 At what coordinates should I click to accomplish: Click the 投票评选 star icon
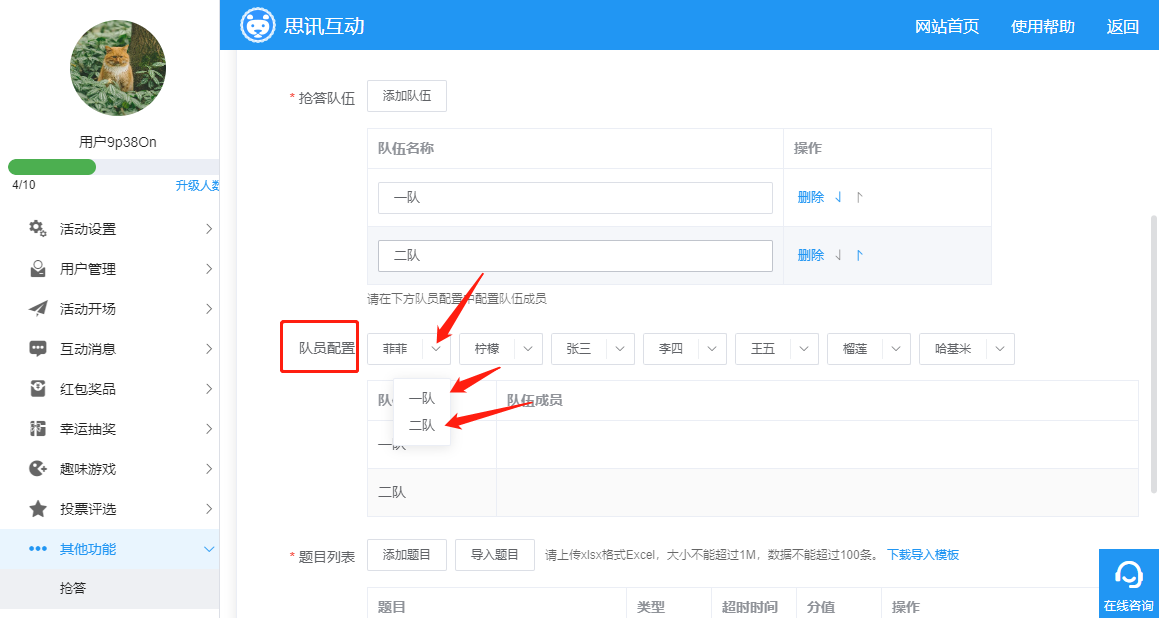(38, 509)
